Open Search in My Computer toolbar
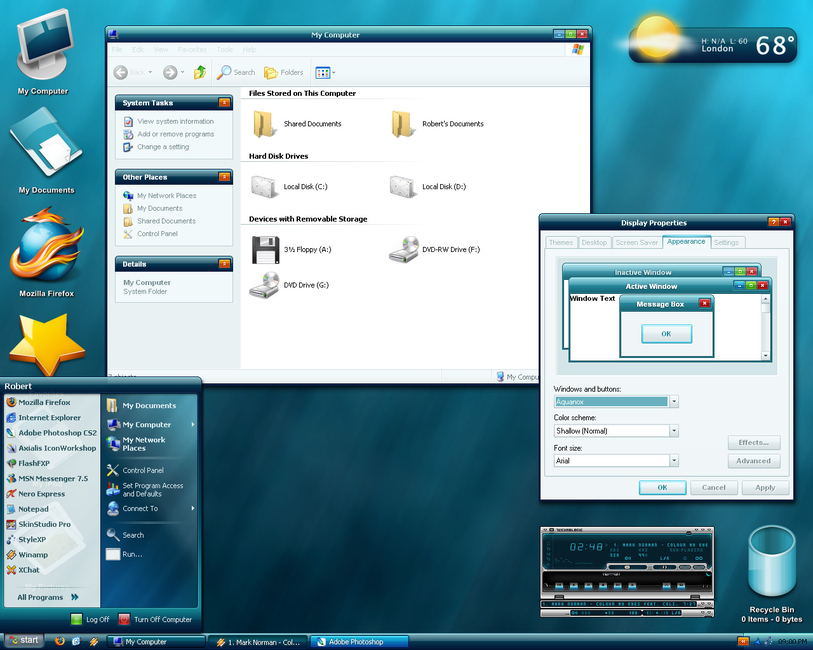813x650 pixels. (236, 72)
